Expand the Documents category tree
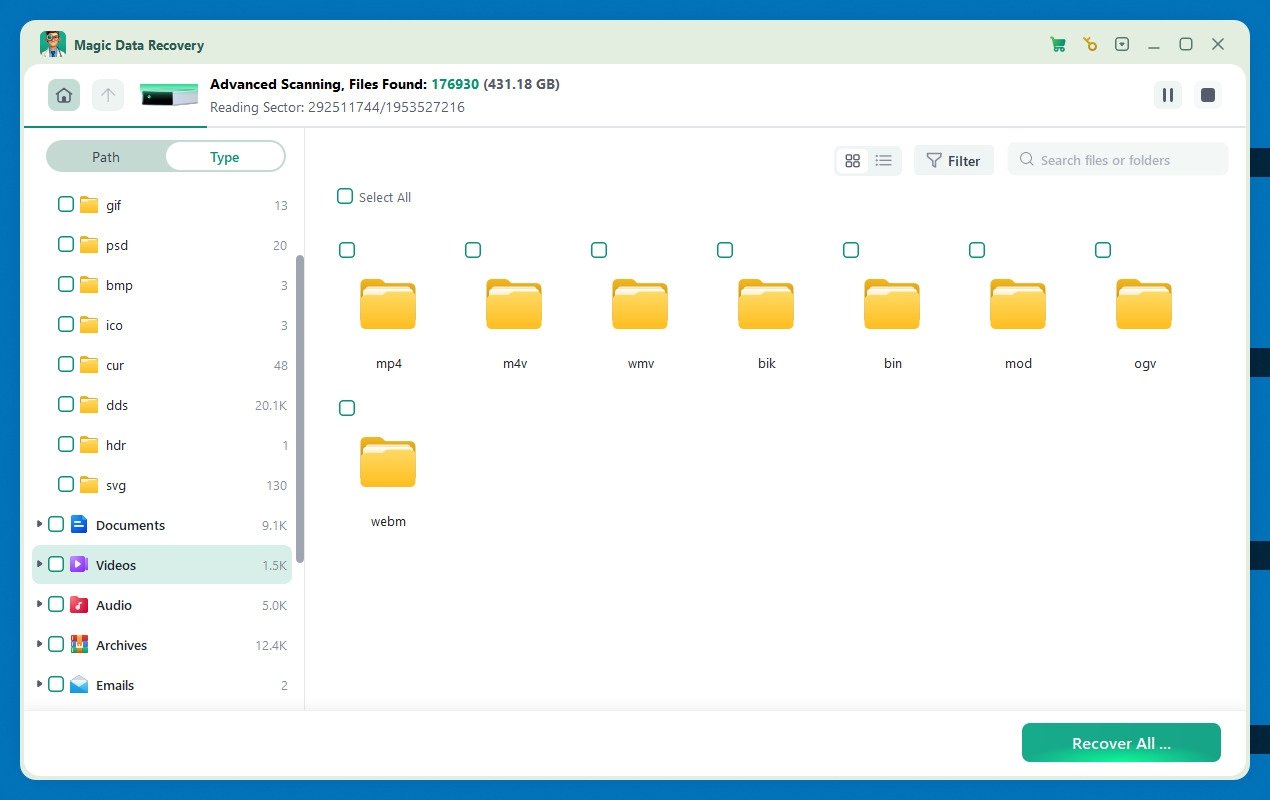 point(39,524)
